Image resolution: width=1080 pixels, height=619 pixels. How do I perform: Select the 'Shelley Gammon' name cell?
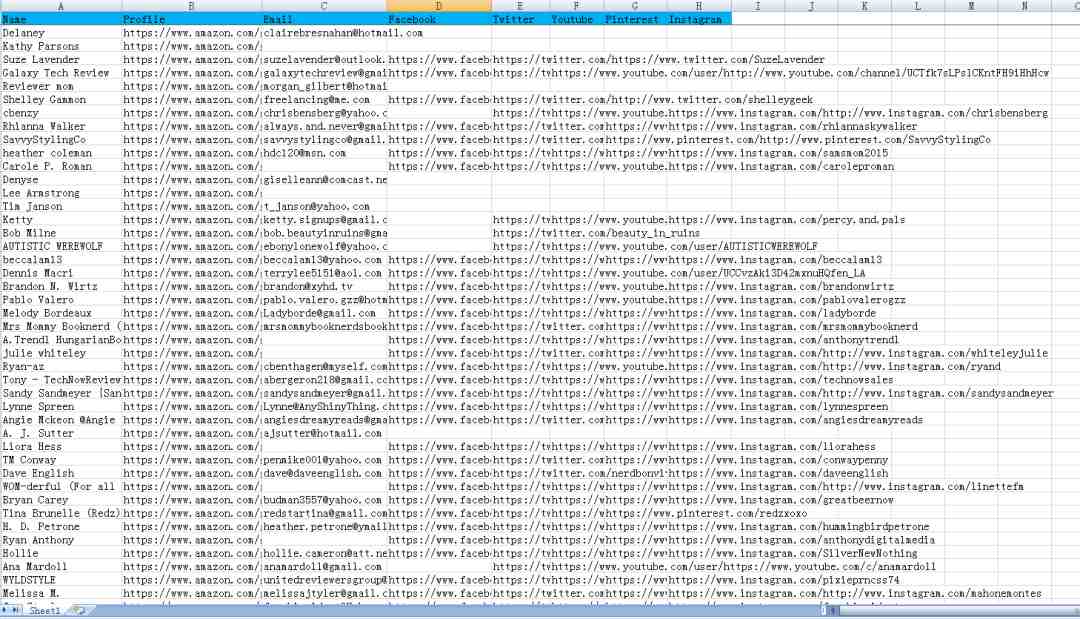pyautogui.click(x=61, y=100)
